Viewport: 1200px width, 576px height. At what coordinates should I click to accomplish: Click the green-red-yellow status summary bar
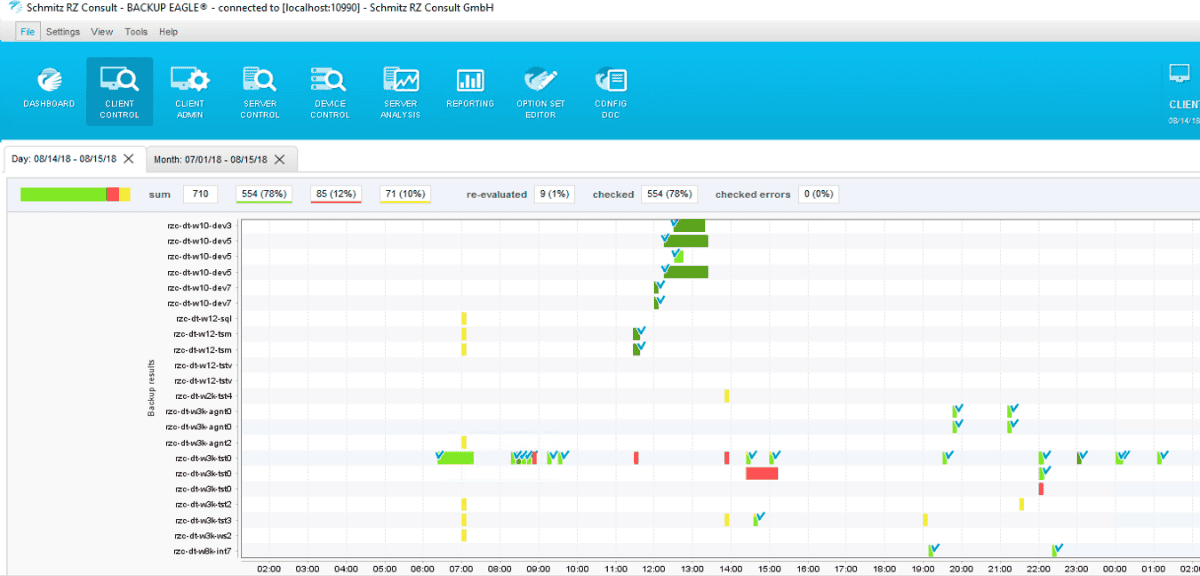[x=75, y=194]
